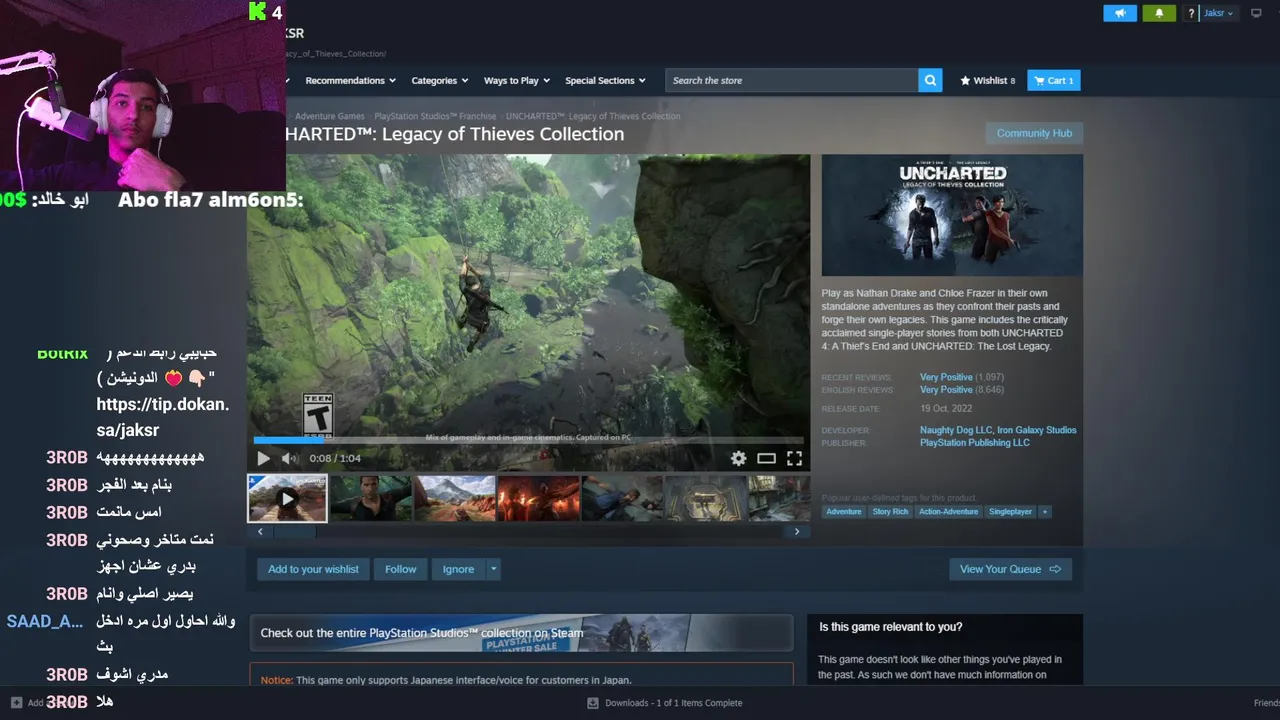Switch to Big Picture monitor icon
The width and height of the screenshot is (1280, 720).
tap(1256, 13)
